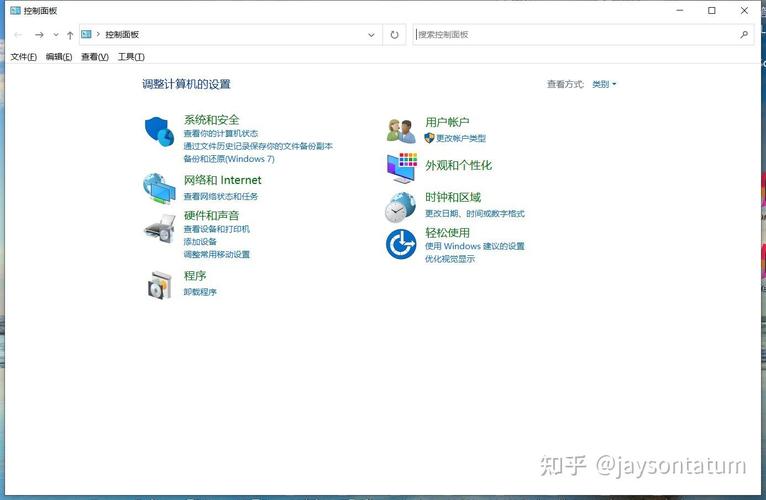
Task: Open the 用户帐户 category link
Action: click(447, 122)
